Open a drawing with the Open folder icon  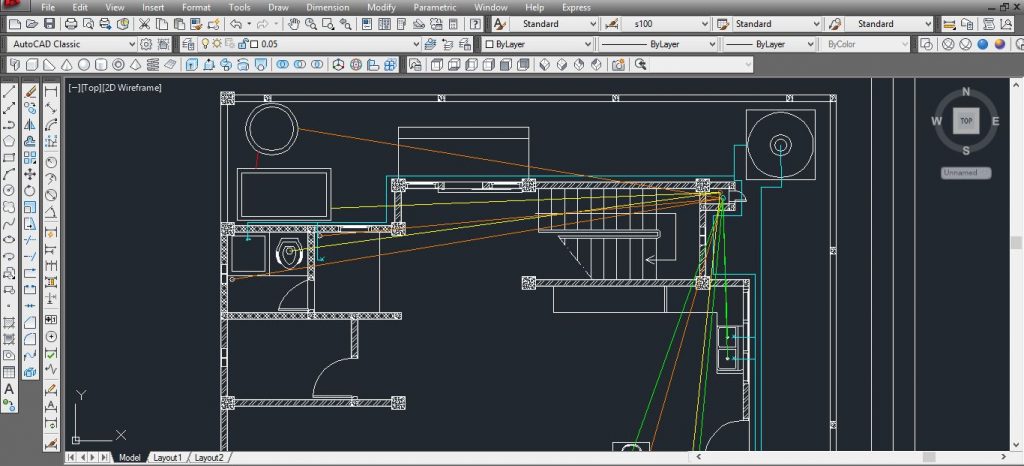[x=32, y=24]
